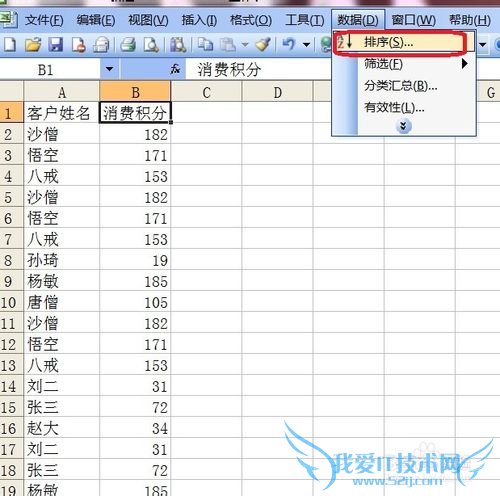Image resolution: width=500 pixels, height=496 pixels.
Task: Click 八戒 in row 4
Action: click(62, 176)
